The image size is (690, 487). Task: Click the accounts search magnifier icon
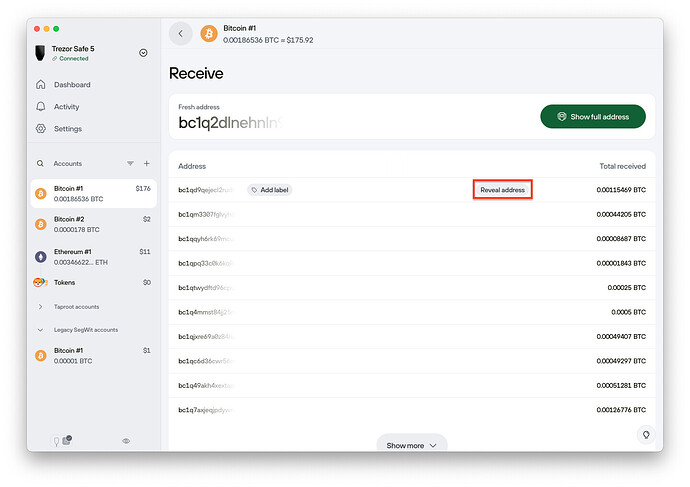[40, 163]
